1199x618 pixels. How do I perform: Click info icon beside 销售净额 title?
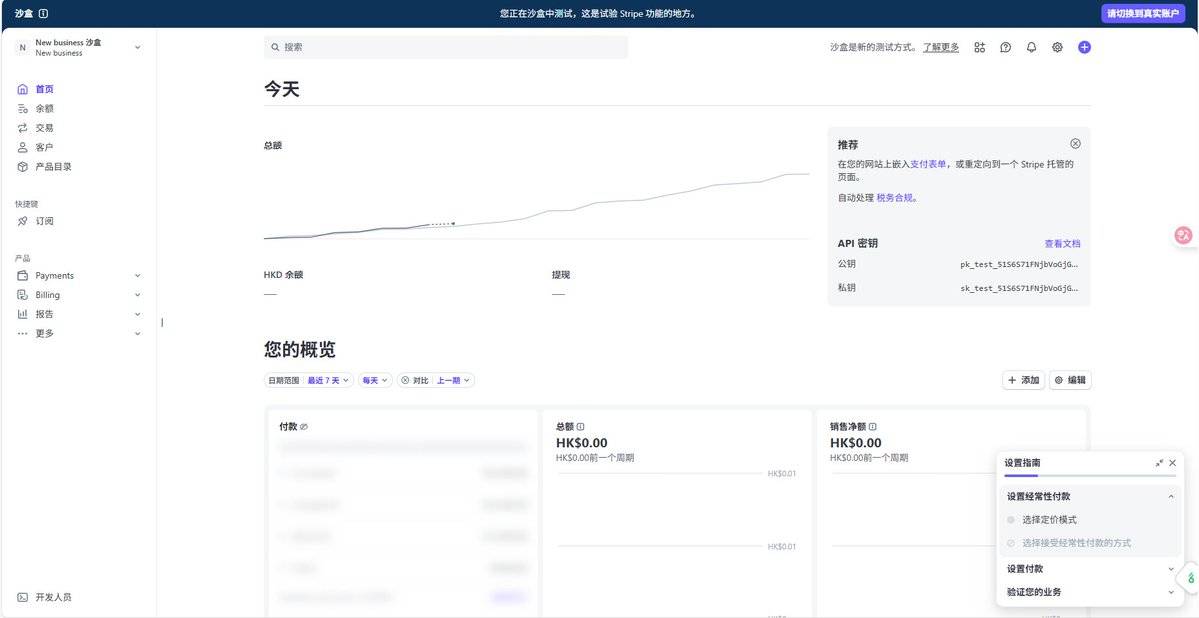[872, 427]
